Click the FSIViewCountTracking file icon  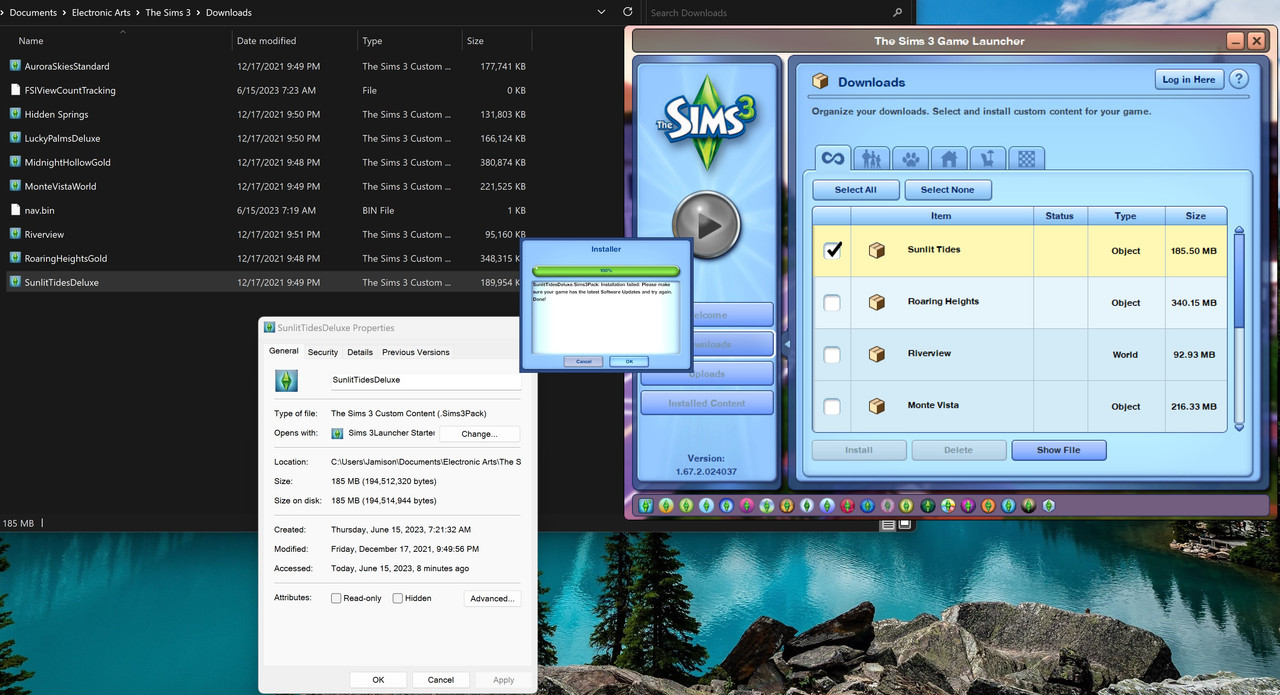[x=15, y=90]
